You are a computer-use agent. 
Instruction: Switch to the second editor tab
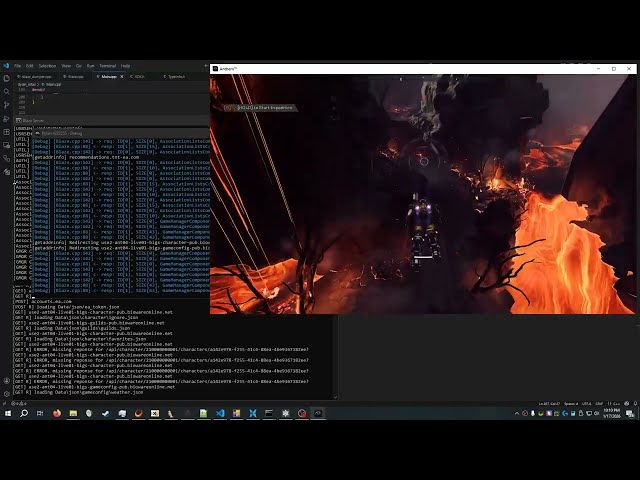74,77
